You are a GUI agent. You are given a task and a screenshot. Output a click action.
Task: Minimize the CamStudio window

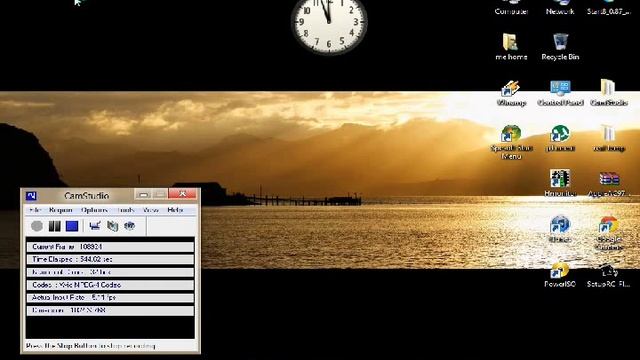point(143,194)
